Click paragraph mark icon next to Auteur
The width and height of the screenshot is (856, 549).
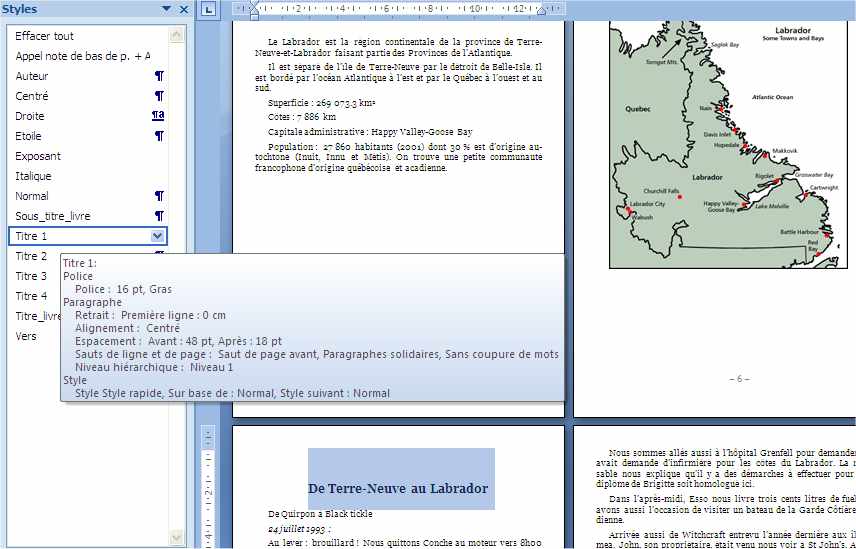tap(159, 76)
